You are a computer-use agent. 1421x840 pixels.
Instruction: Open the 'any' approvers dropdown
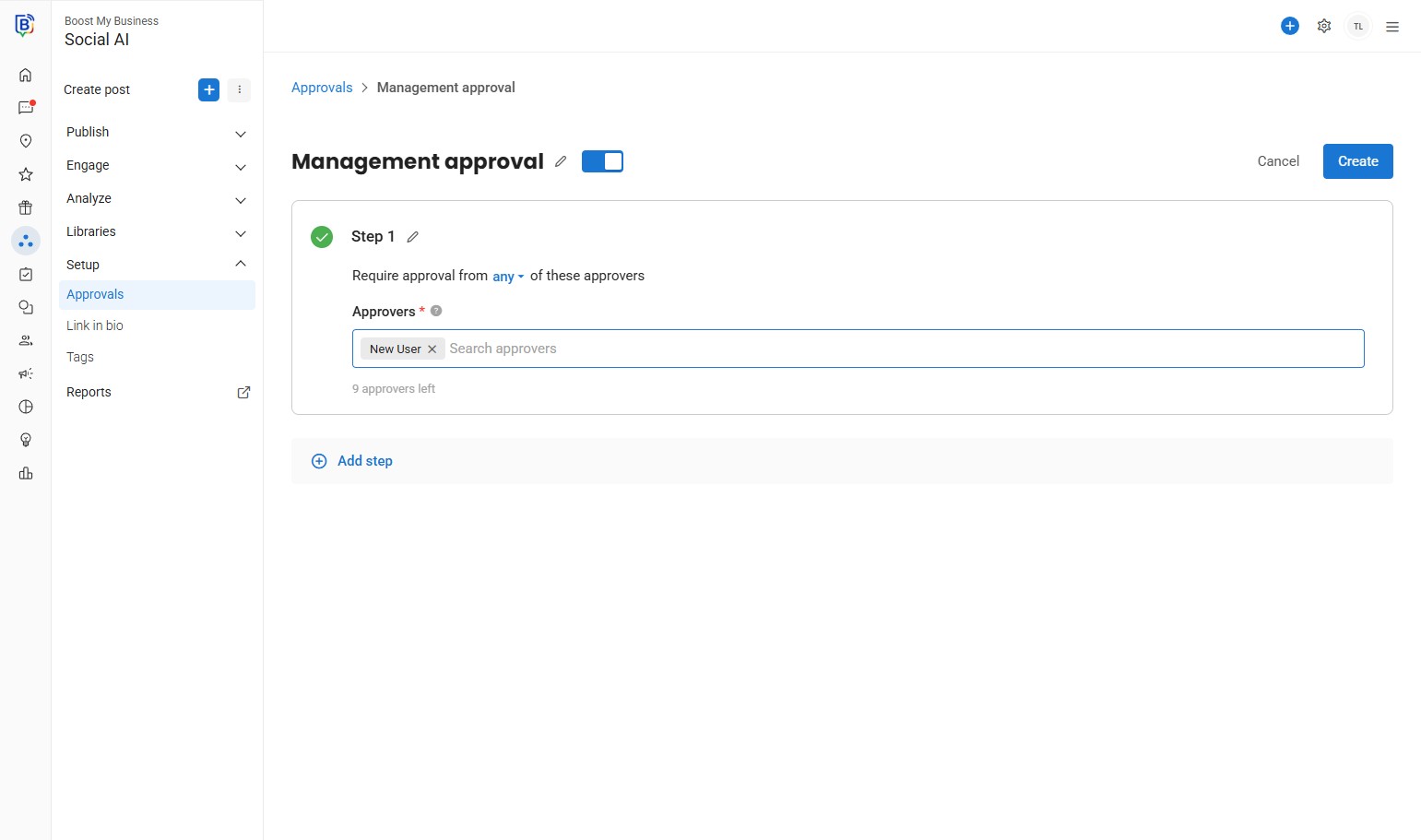[x=507, y=277]
